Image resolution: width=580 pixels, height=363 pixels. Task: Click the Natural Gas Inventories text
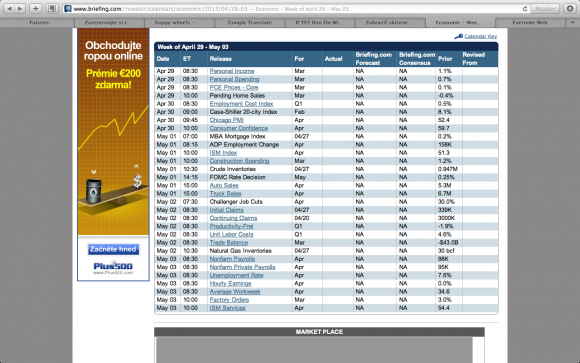tap(240, 251)
